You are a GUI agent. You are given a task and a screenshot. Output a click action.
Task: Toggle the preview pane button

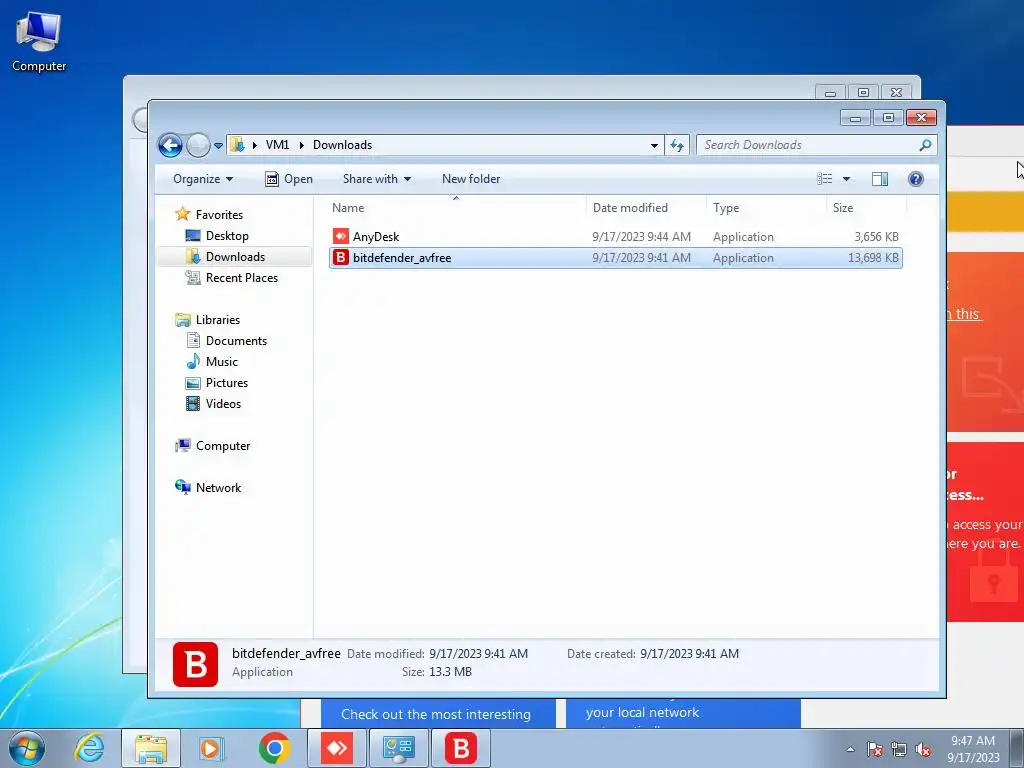coord(880,179)
